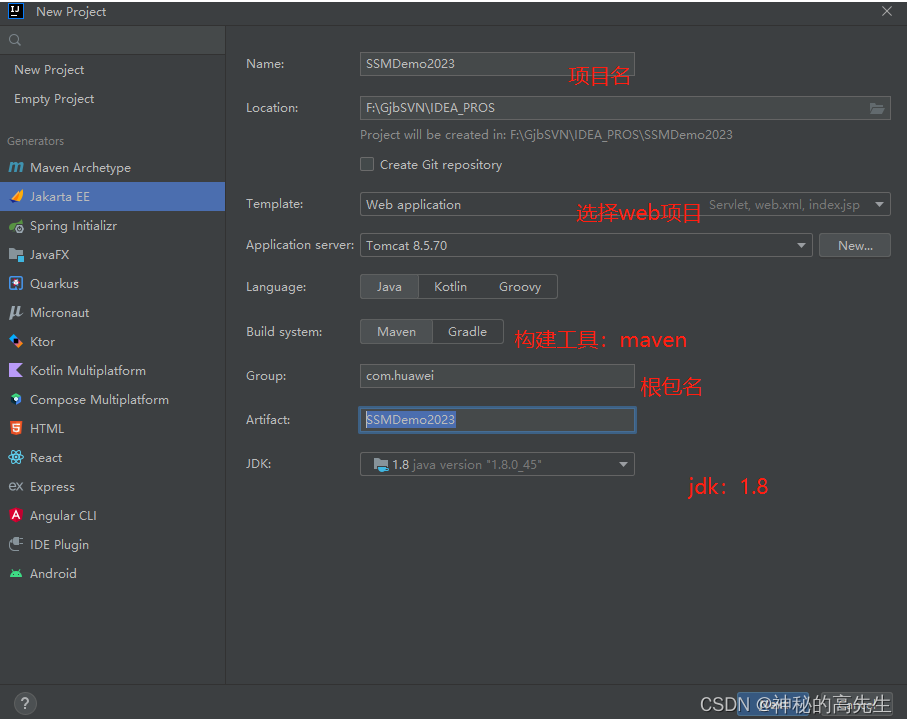Viewport: 908px width, 724px height.
Task: Select Groovy as the language
Action: click(x=520, y=287)
